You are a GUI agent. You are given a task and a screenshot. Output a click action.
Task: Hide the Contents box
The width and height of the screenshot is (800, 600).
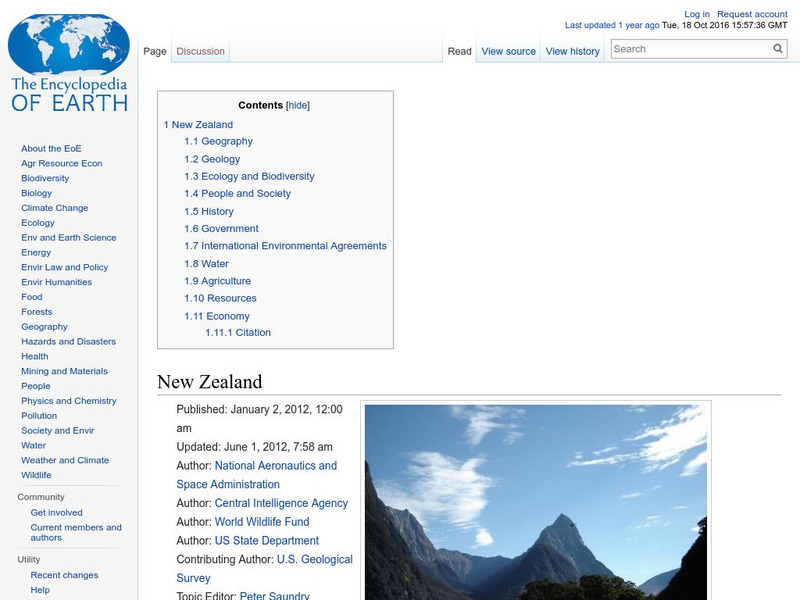pyautogui.click(x=299, y=104)
